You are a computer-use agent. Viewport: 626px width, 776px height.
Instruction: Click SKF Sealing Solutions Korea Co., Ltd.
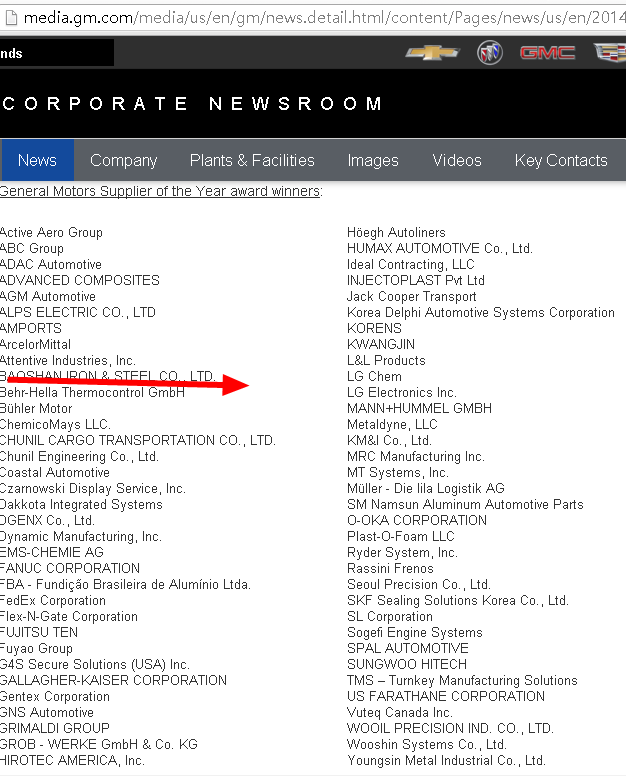pyautogui.click(x=458, y=600)
